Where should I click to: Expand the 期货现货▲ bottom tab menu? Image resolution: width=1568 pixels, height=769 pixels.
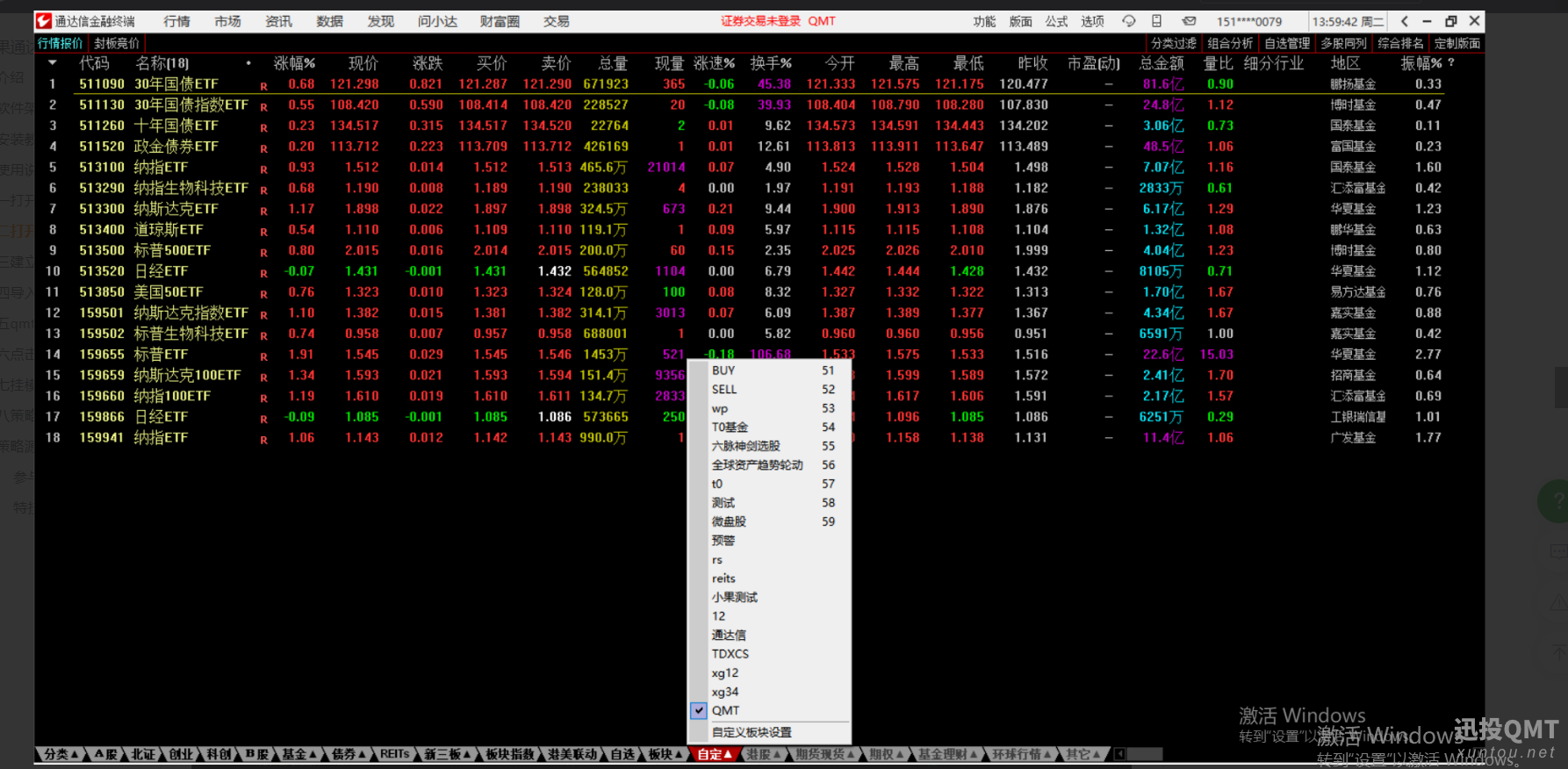point(824,754)
